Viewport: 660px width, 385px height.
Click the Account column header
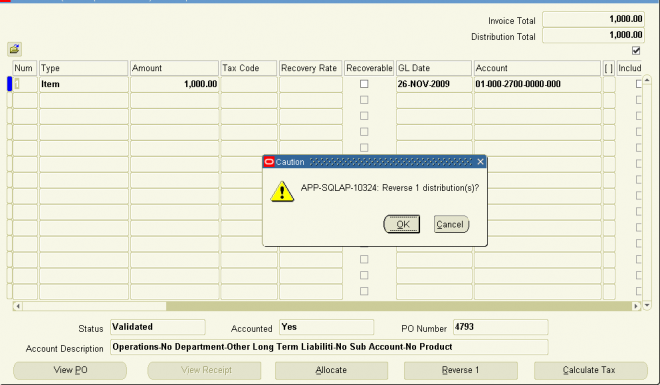click(x=538, y=68)
